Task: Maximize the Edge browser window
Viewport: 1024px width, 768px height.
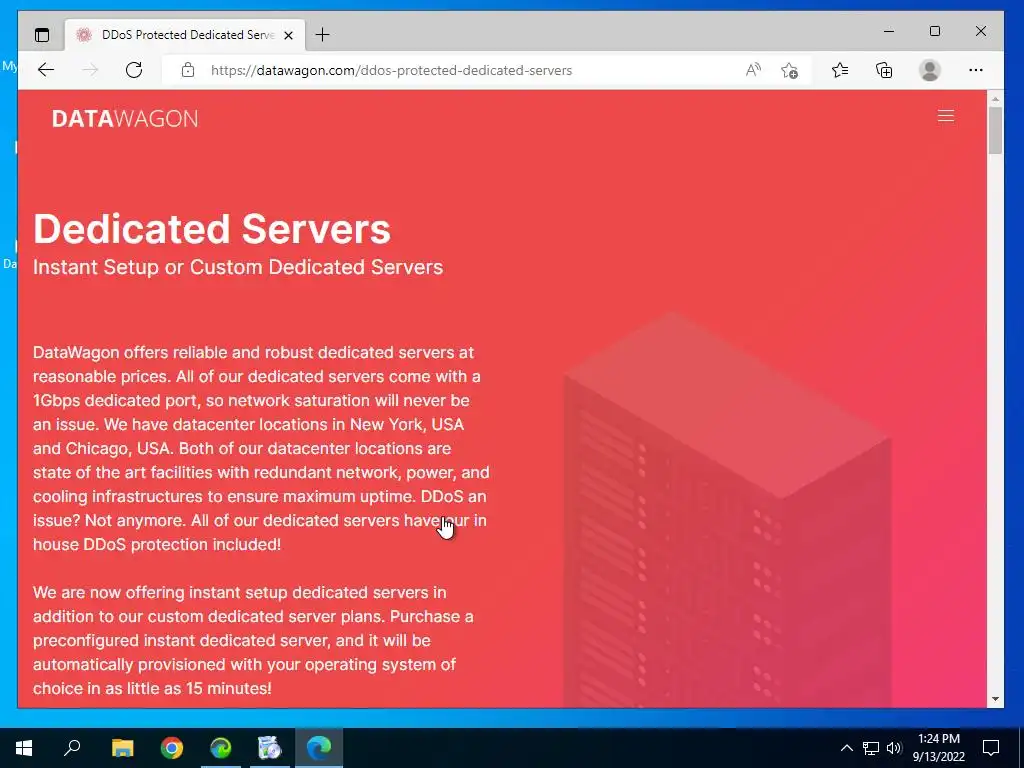Action: [x=935, y=31]
